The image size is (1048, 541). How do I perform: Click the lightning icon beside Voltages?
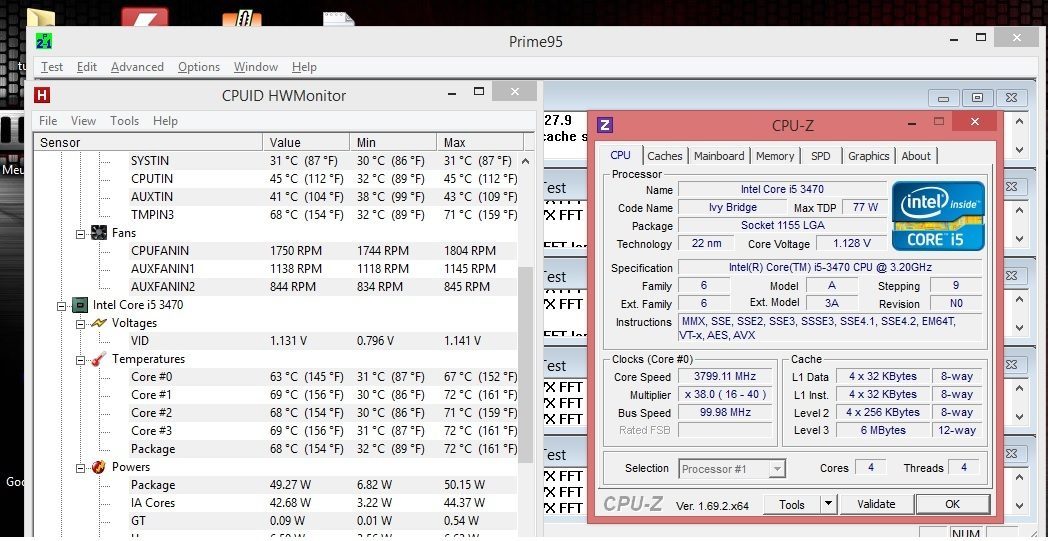(99, 323)
